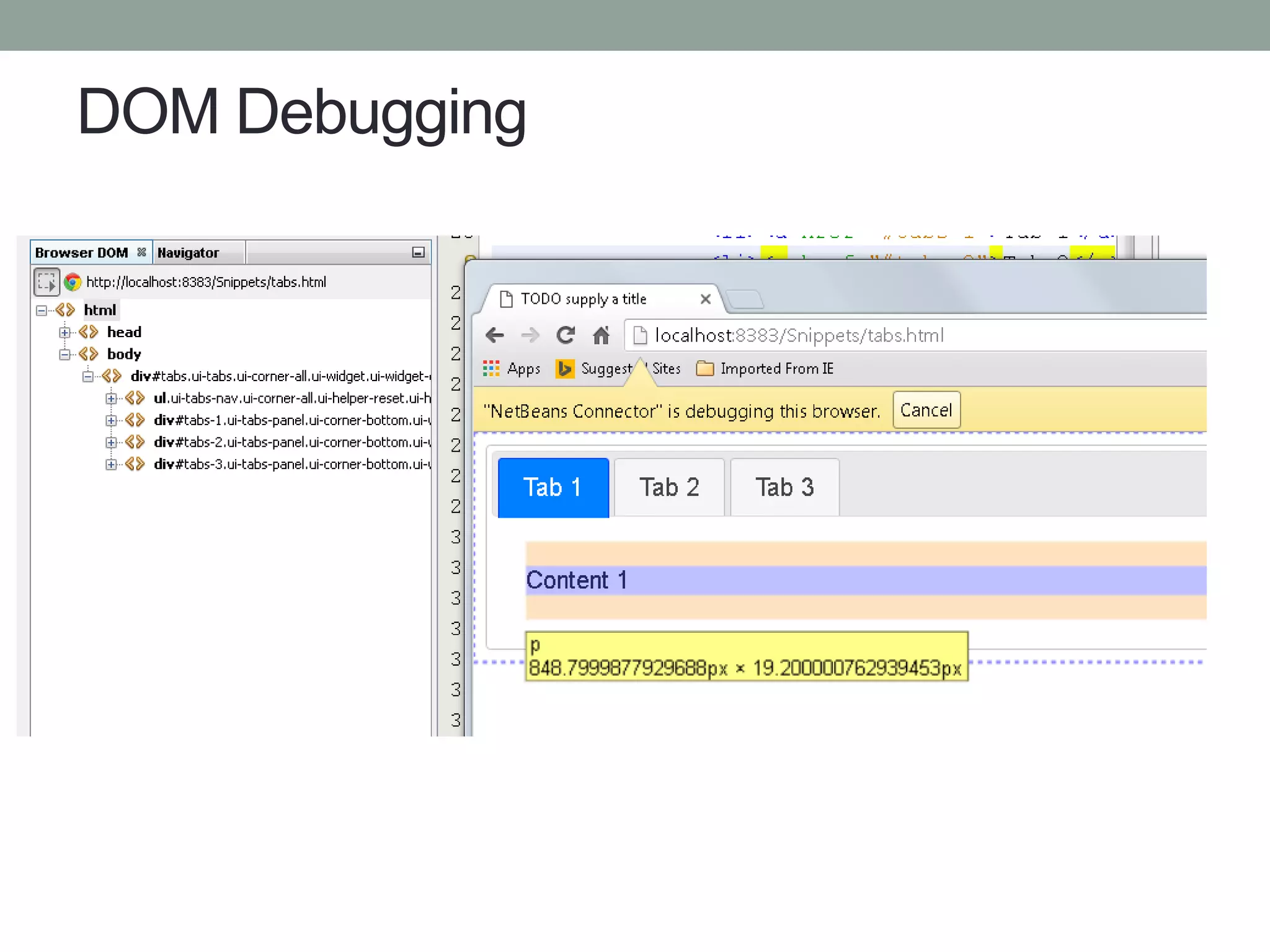The width and height of the screenshot is (1270, 952).
Task: Select the head tree row label
Action: (x=124, y=332)
